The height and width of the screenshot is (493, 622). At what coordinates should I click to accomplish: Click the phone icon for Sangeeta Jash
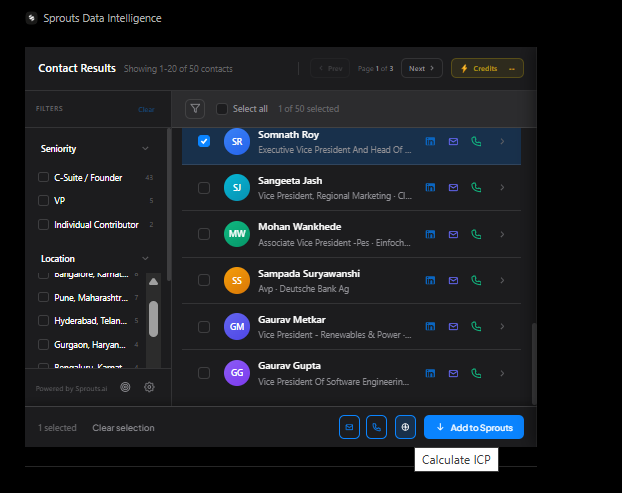476,187
